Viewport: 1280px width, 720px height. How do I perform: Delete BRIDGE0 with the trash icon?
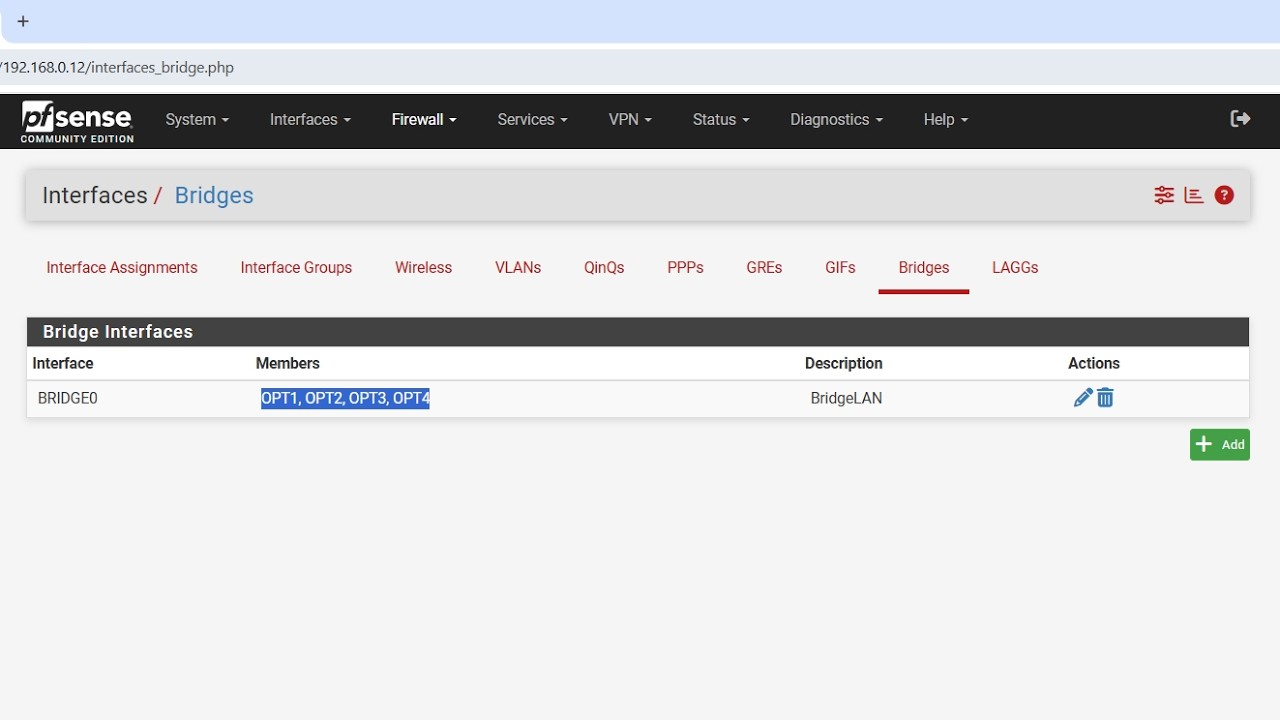tap(1105, 398)
